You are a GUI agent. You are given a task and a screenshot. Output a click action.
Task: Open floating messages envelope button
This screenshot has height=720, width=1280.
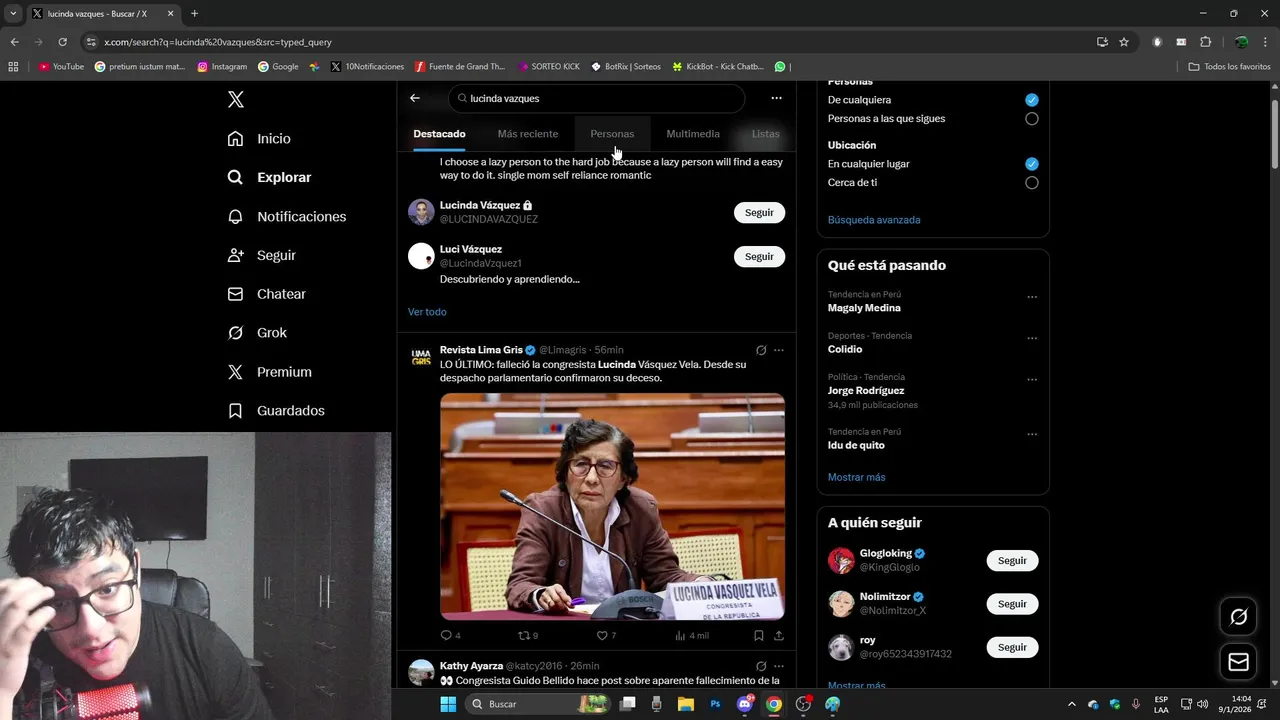click(x=1238, y=662)
